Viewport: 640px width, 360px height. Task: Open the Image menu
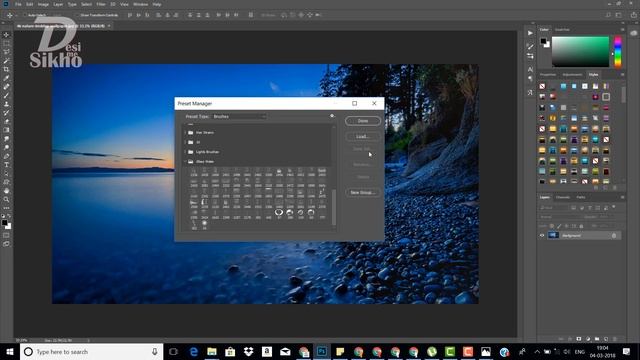click(43, 4)
